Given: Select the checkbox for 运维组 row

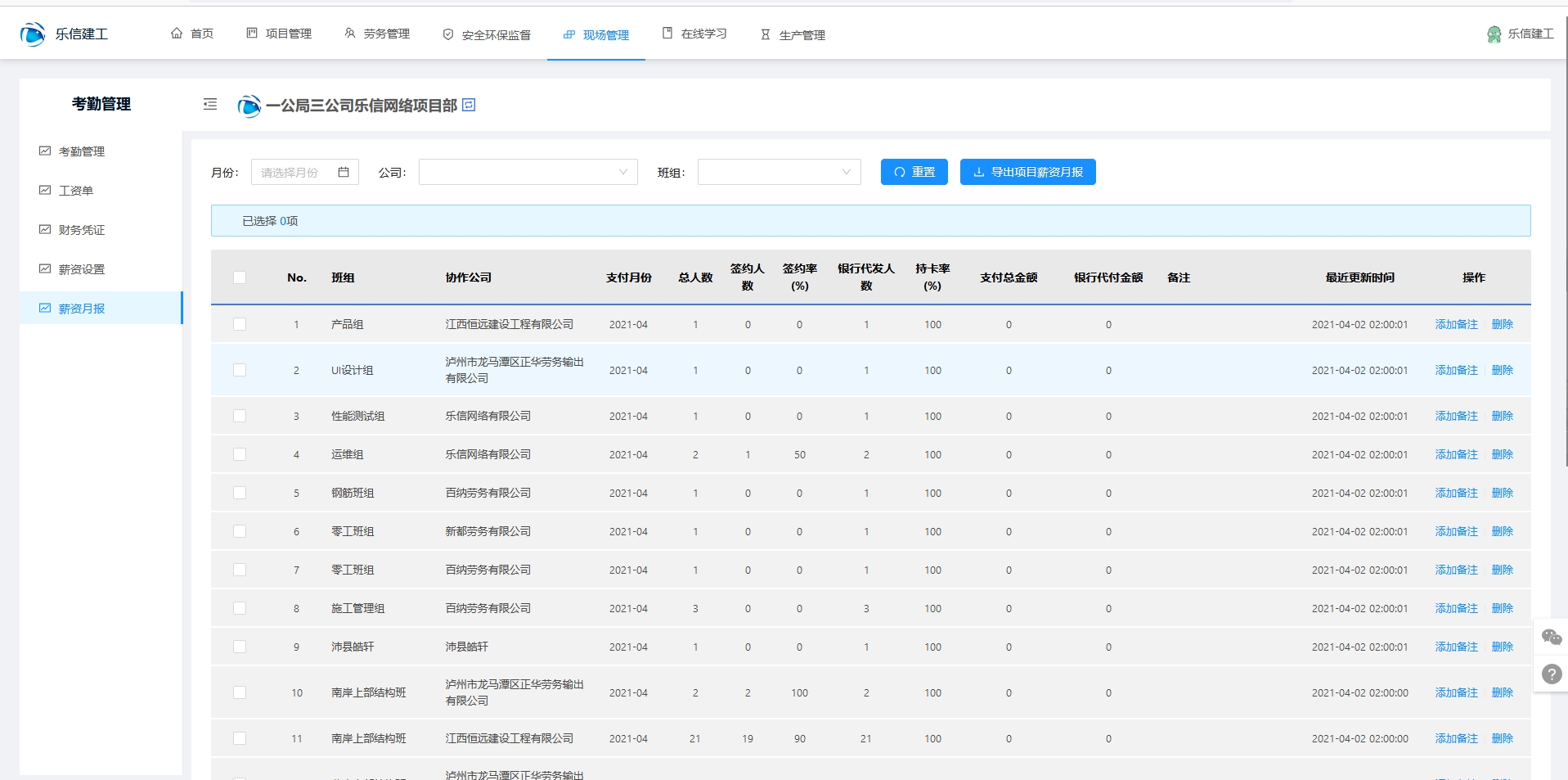Looking at the screenshot, I should 240,454.
